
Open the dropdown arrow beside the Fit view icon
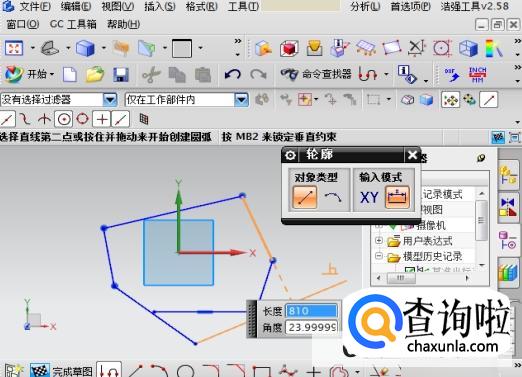(33, 48)
